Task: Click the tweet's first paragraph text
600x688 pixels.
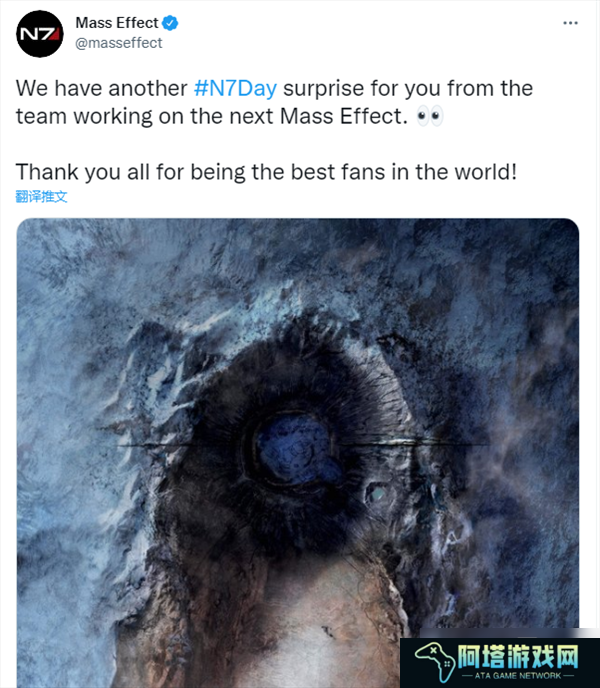Action: (x=274, y=102)
